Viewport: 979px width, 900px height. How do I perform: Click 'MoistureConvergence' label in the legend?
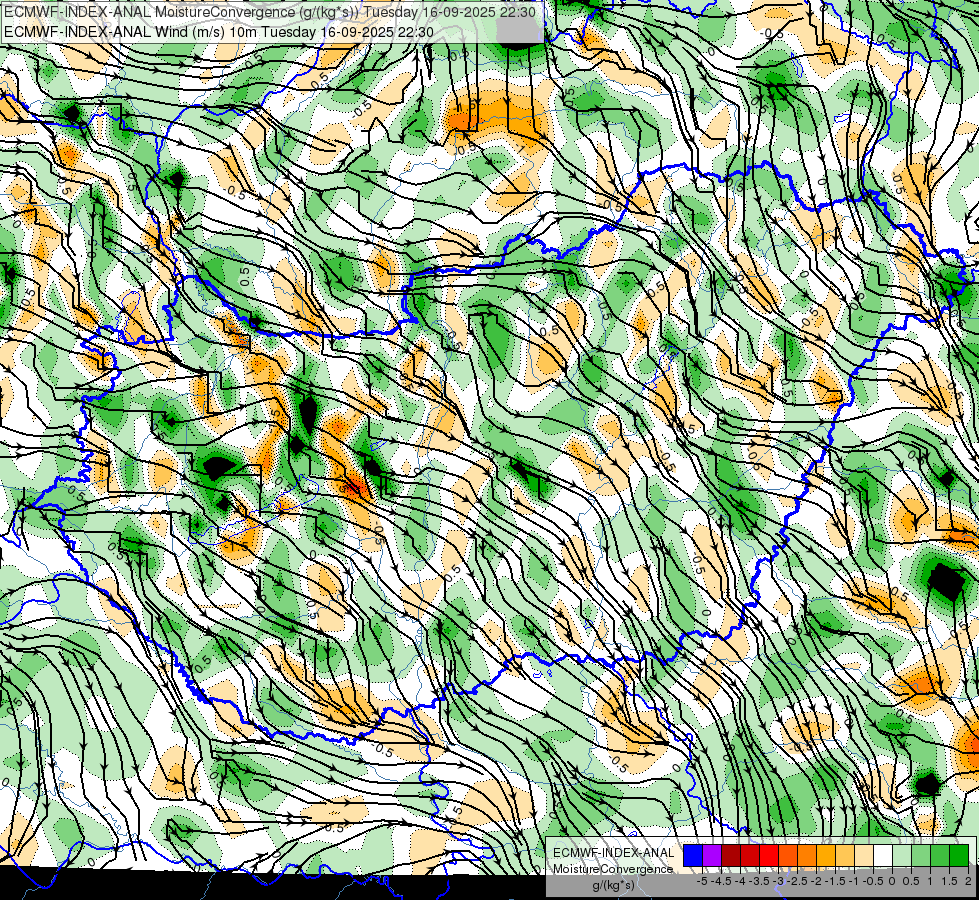pyautogui.click(x=613, y=869)
